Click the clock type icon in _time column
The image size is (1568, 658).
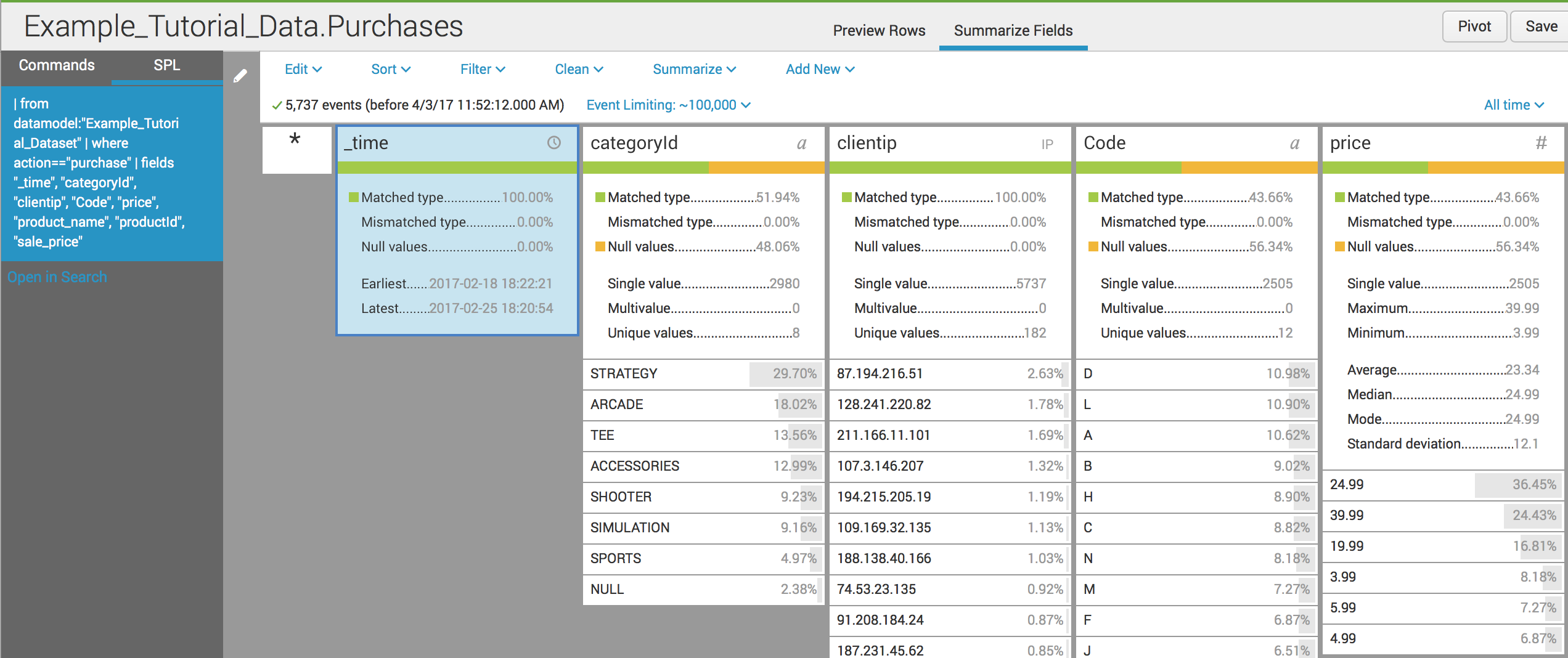554,143
